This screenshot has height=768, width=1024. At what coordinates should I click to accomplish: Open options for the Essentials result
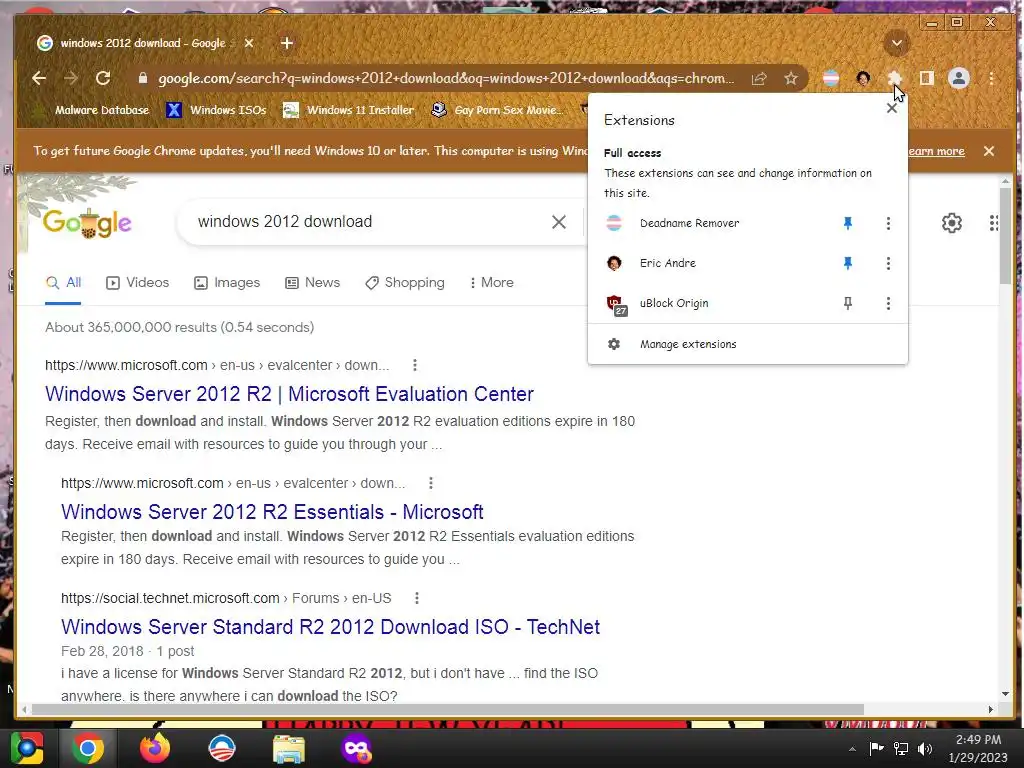pyautogui.click(x=430, y=483)
